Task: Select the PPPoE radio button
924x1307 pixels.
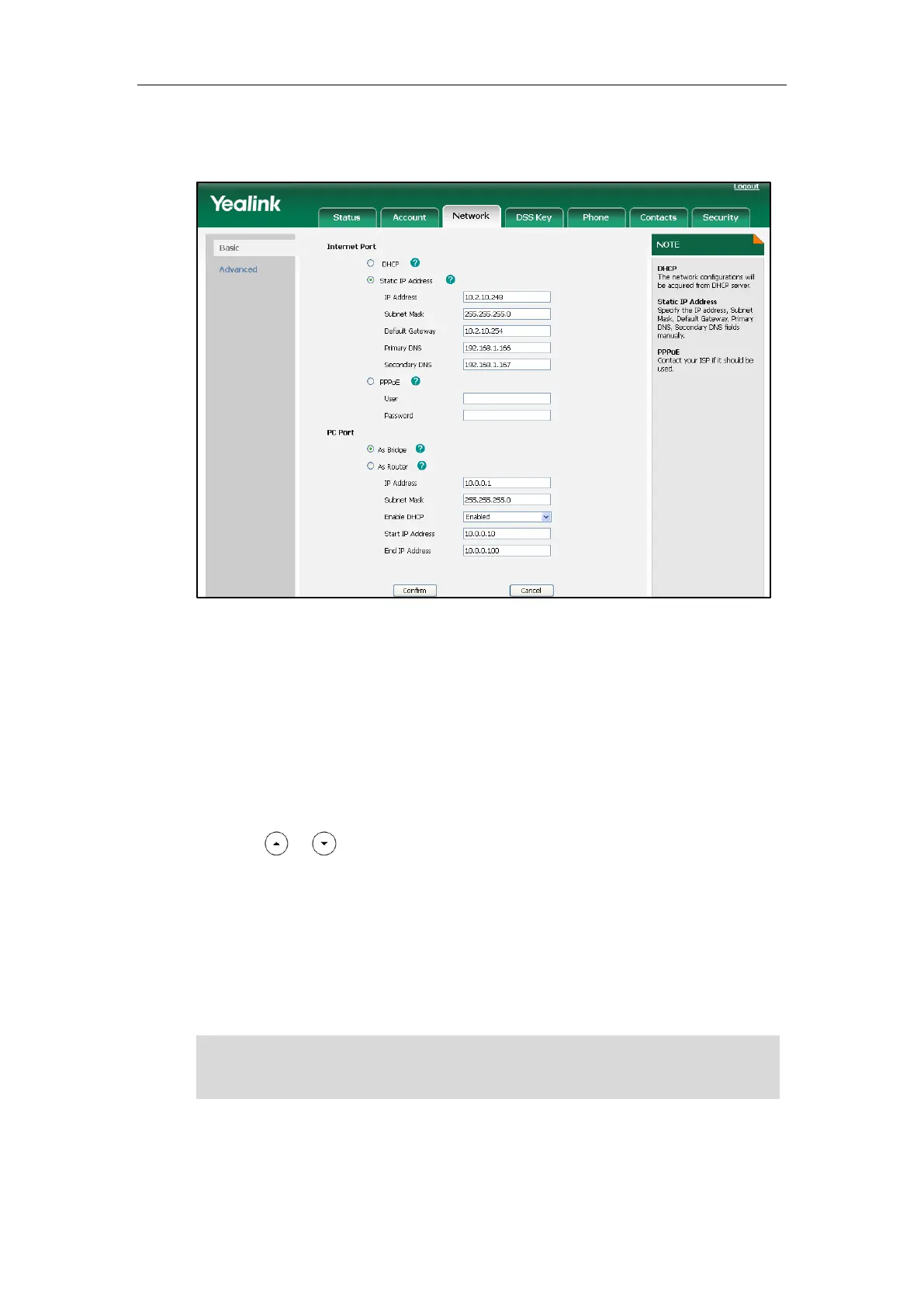Action: pyautogui.click(x=371, y=381)
